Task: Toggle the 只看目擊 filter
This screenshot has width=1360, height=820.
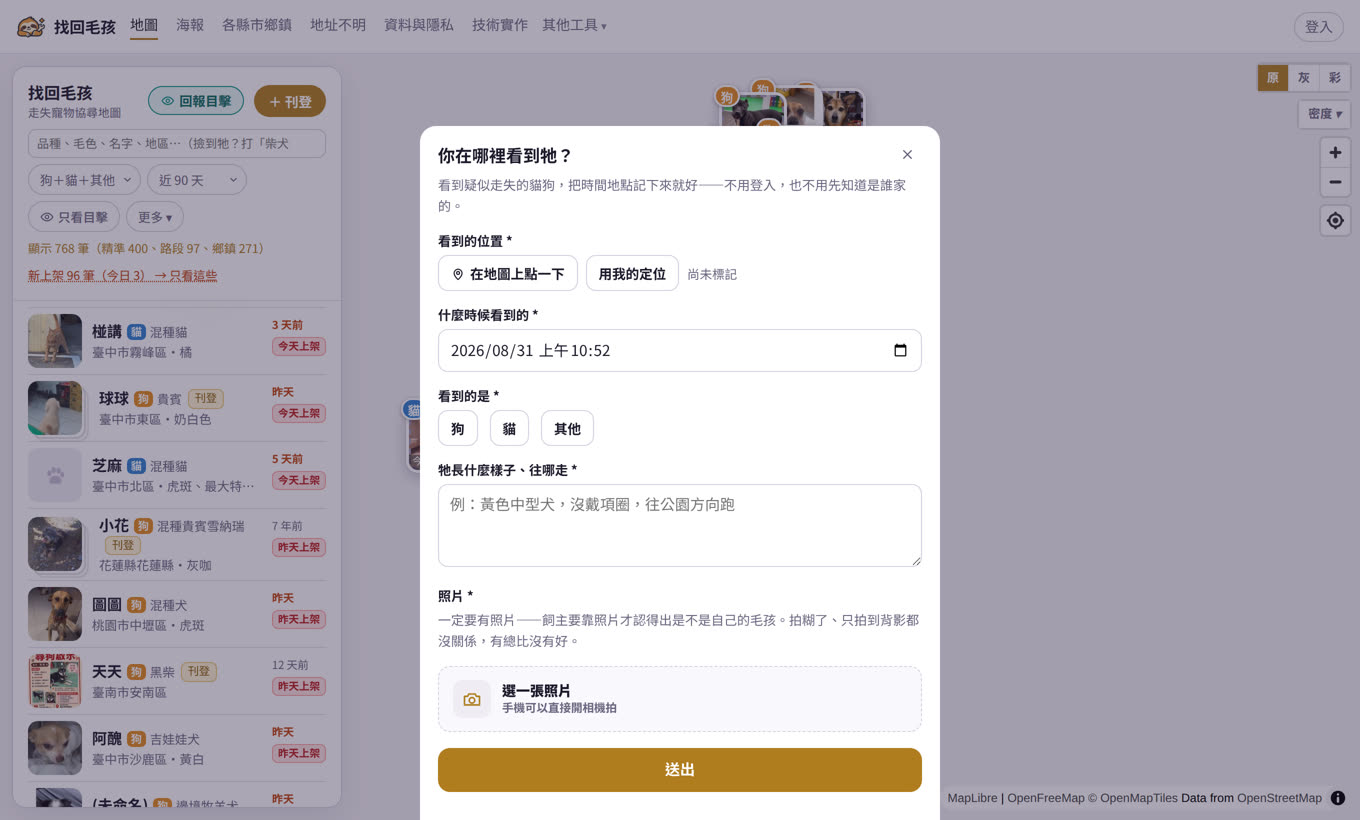Action: (74, 217)
